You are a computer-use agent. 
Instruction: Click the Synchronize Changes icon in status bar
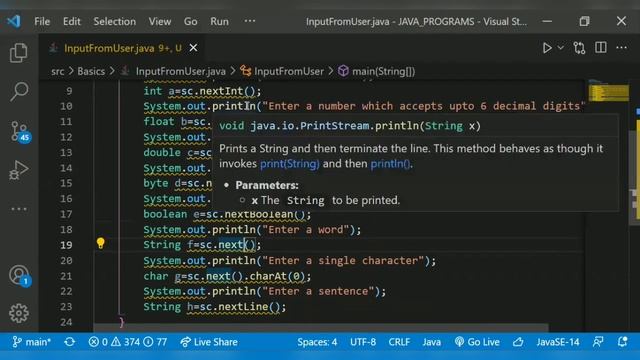pyautogui.click(x=69, y=342)
